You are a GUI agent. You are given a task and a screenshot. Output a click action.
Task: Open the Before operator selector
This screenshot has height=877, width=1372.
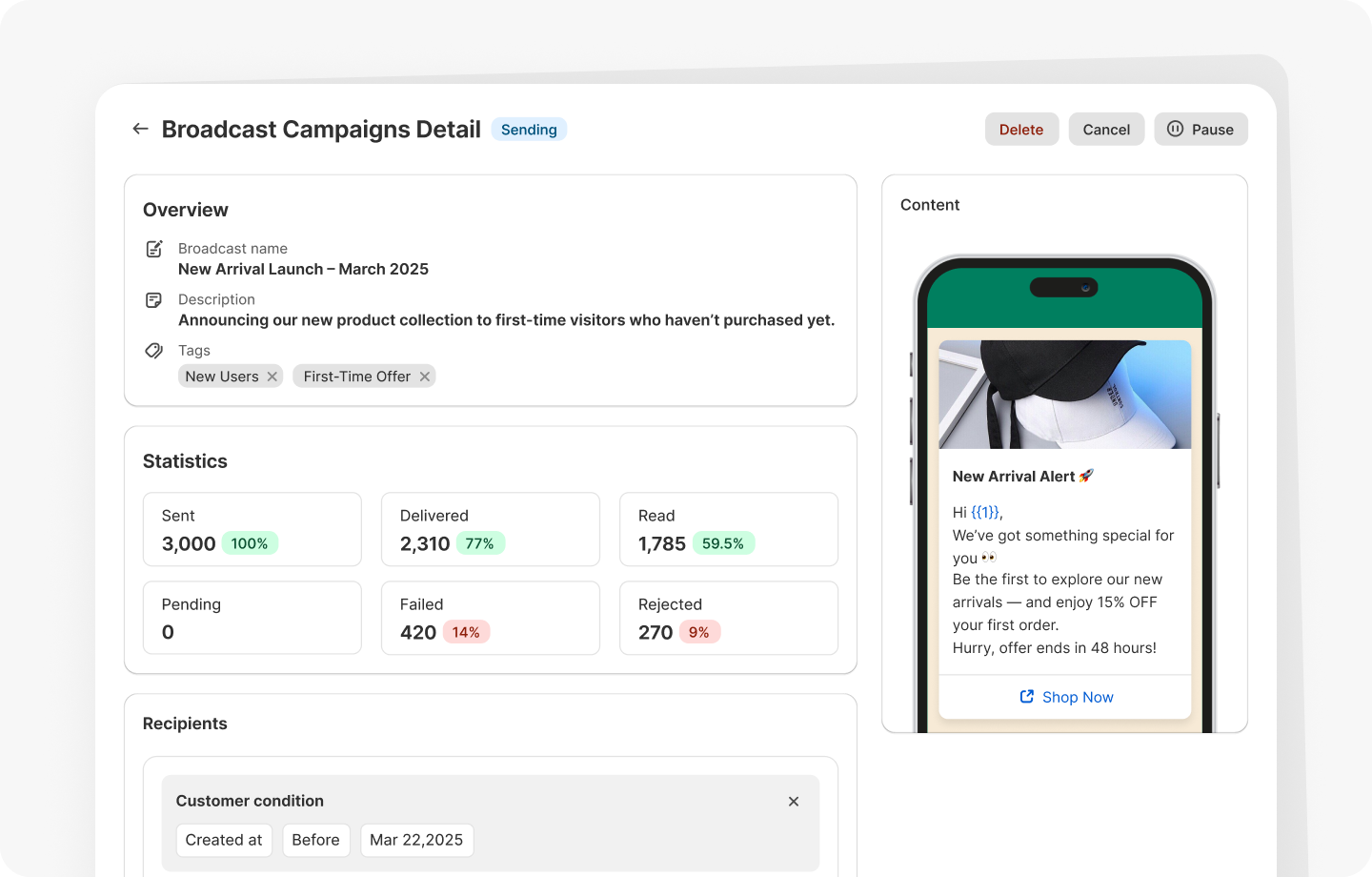315,840
